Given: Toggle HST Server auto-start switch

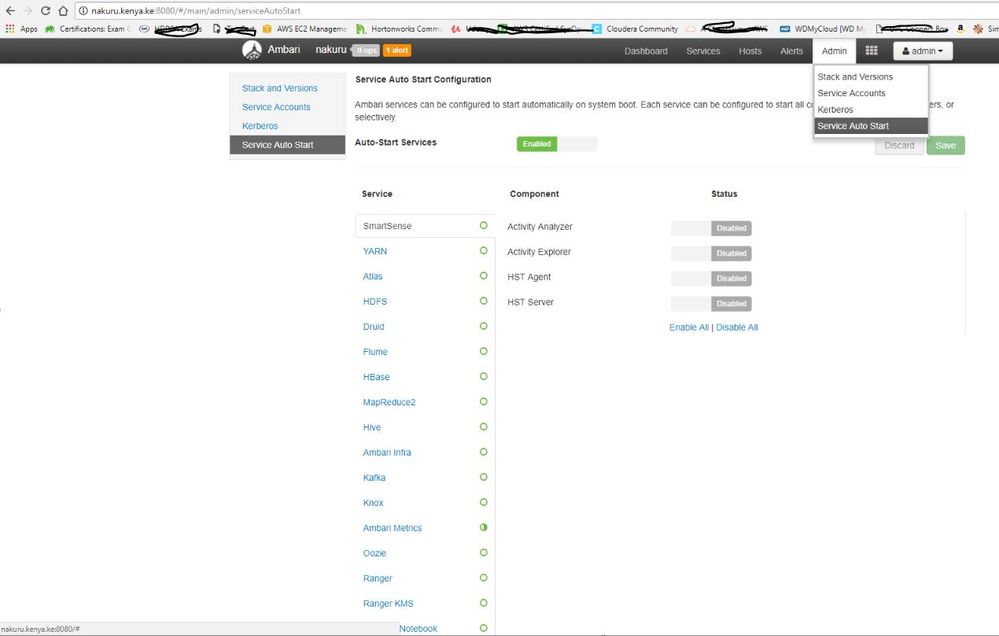Looking at the screenshot, I should [711, 303].
